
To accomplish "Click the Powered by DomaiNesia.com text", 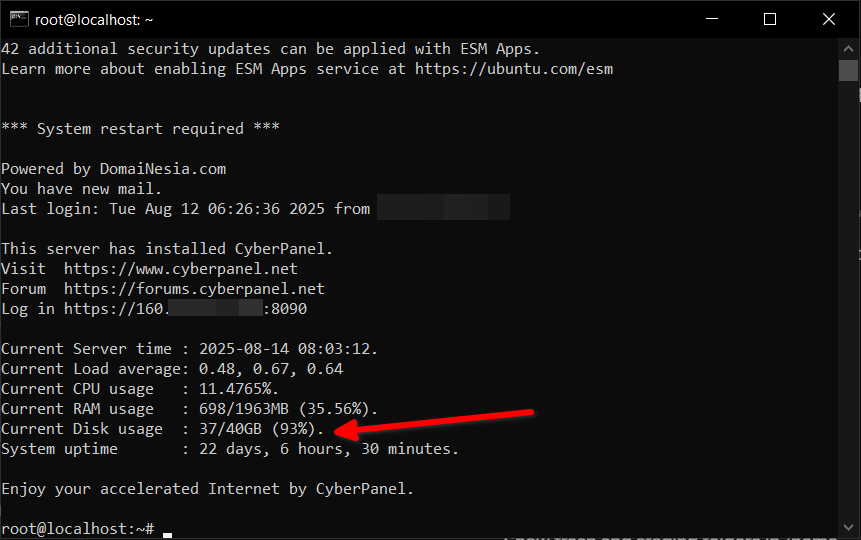I will tap(113, 169).
